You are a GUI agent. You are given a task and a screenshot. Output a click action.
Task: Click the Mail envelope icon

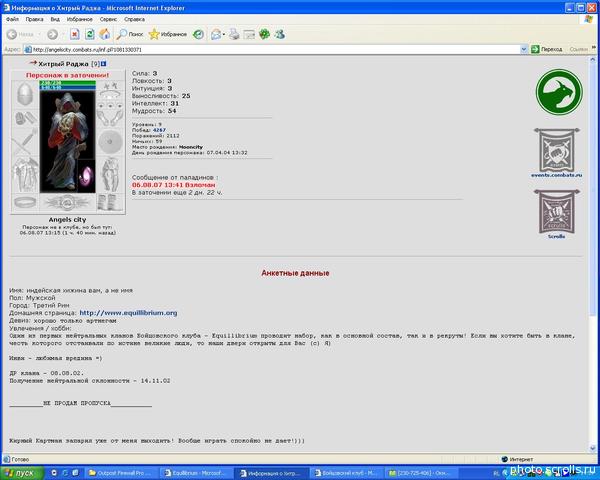click(x=216, y=34)
